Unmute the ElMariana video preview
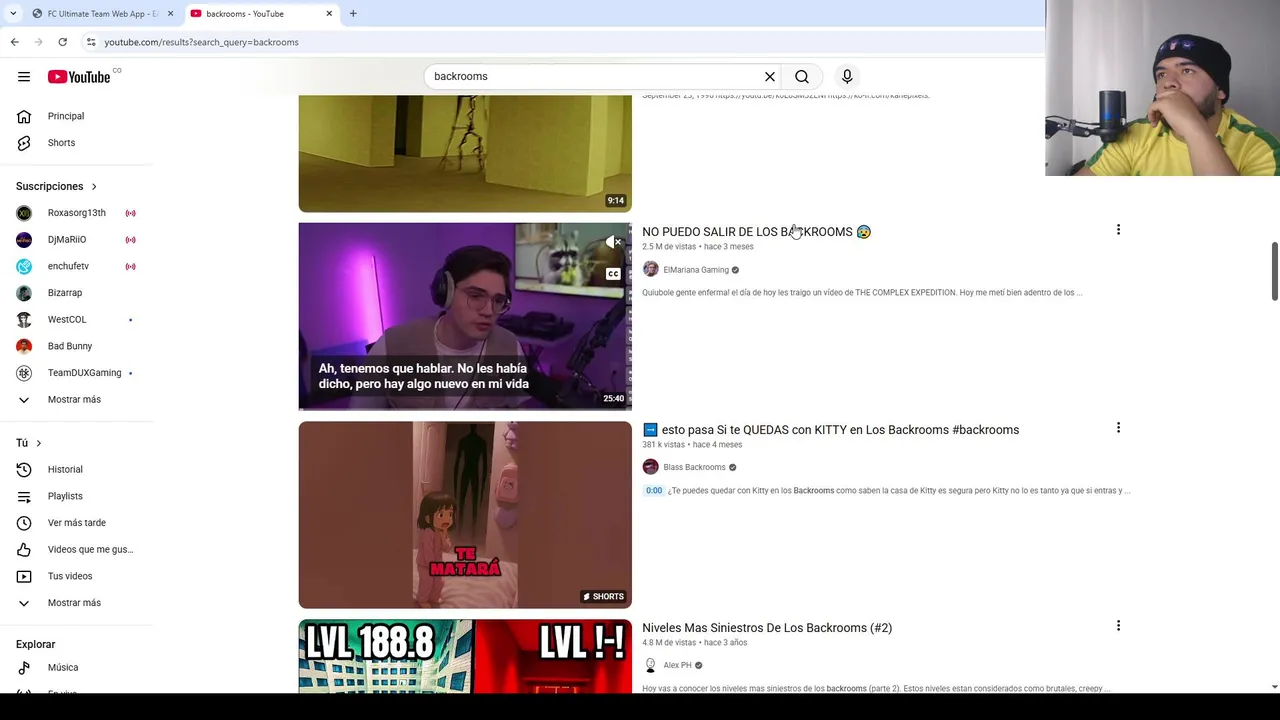Screen dimensions: 1280x720 coord(613,242)
